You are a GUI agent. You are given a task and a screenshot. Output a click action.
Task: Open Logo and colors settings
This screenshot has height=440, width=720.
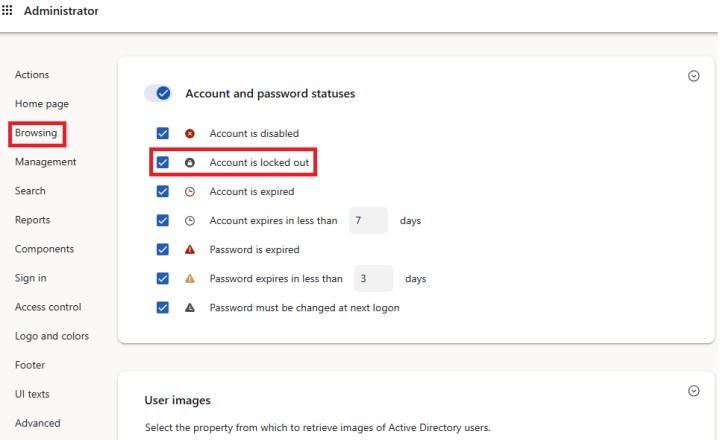51,336
